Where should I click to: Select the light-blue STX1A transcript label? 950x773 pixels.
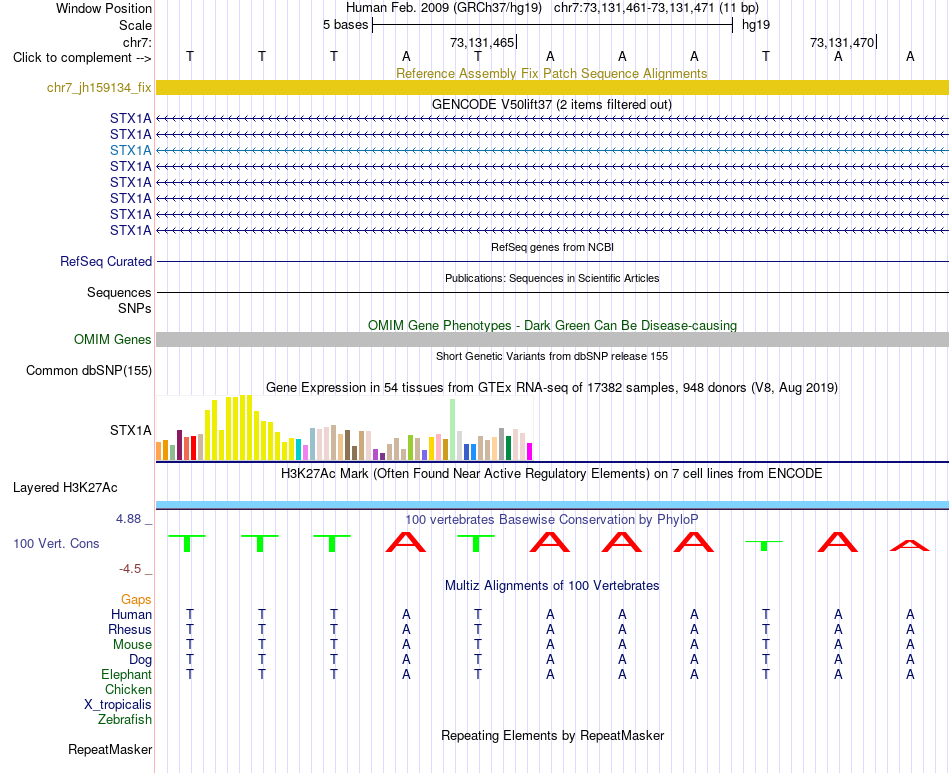[130, 150]
